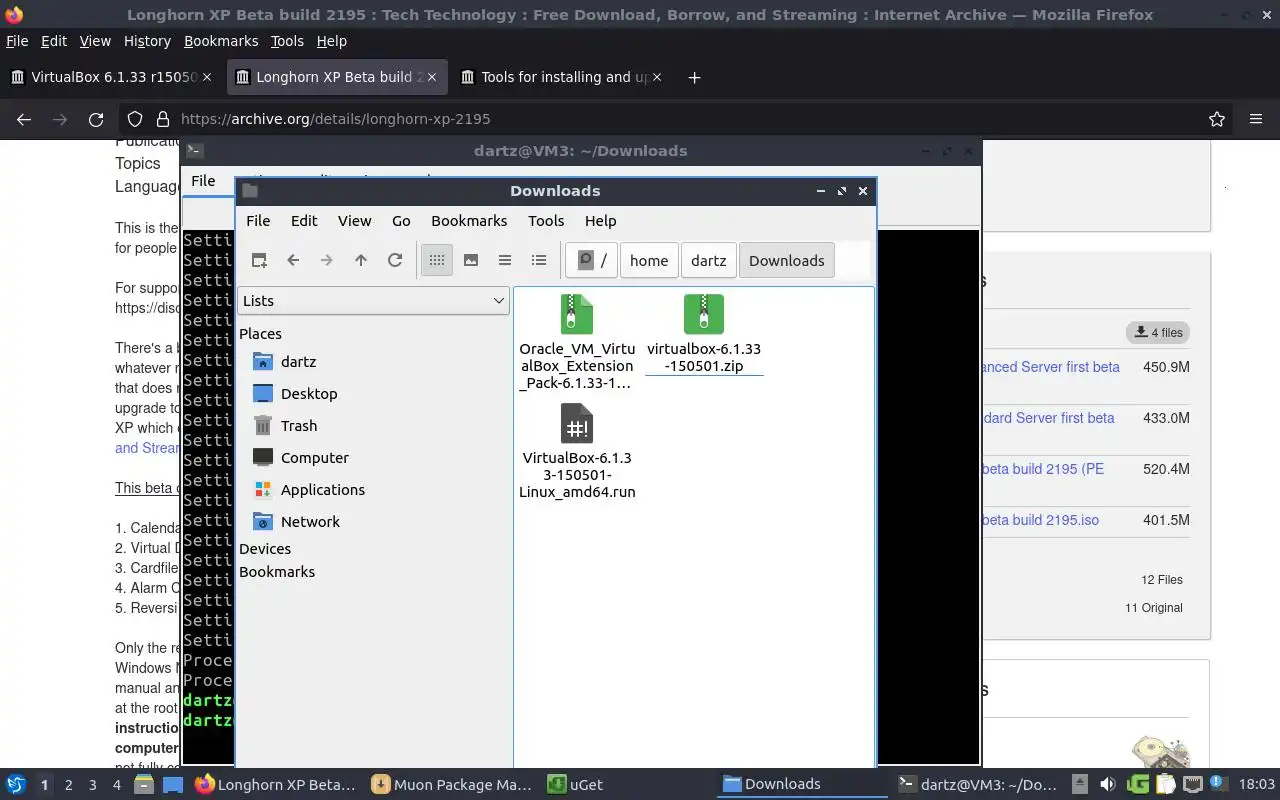The image size is (1280, 800).
Task: Open file manager Tools menu
Action: [x=546, y=221]
